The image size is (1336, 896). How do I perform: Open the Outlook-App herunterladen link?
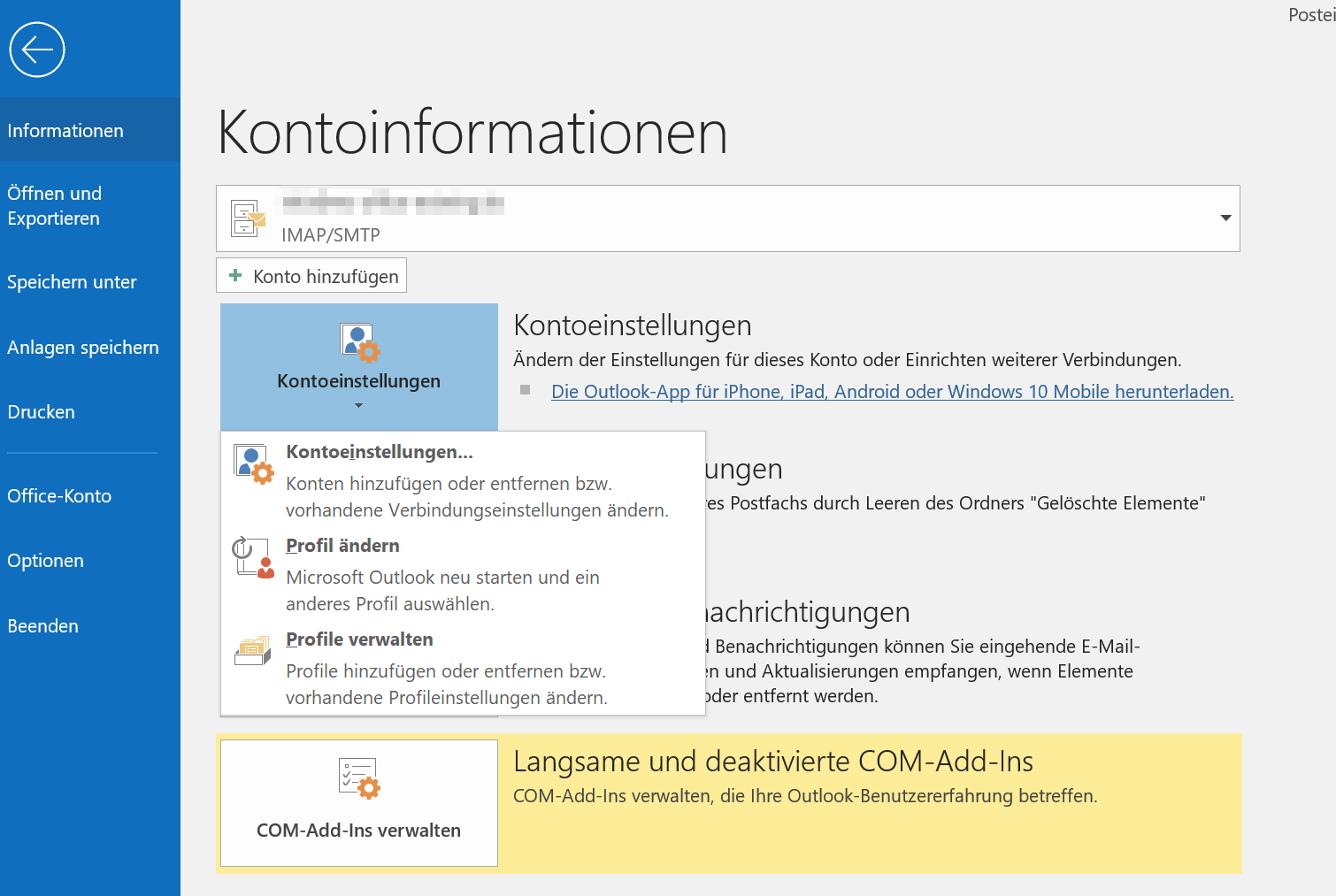click(892, 392)
